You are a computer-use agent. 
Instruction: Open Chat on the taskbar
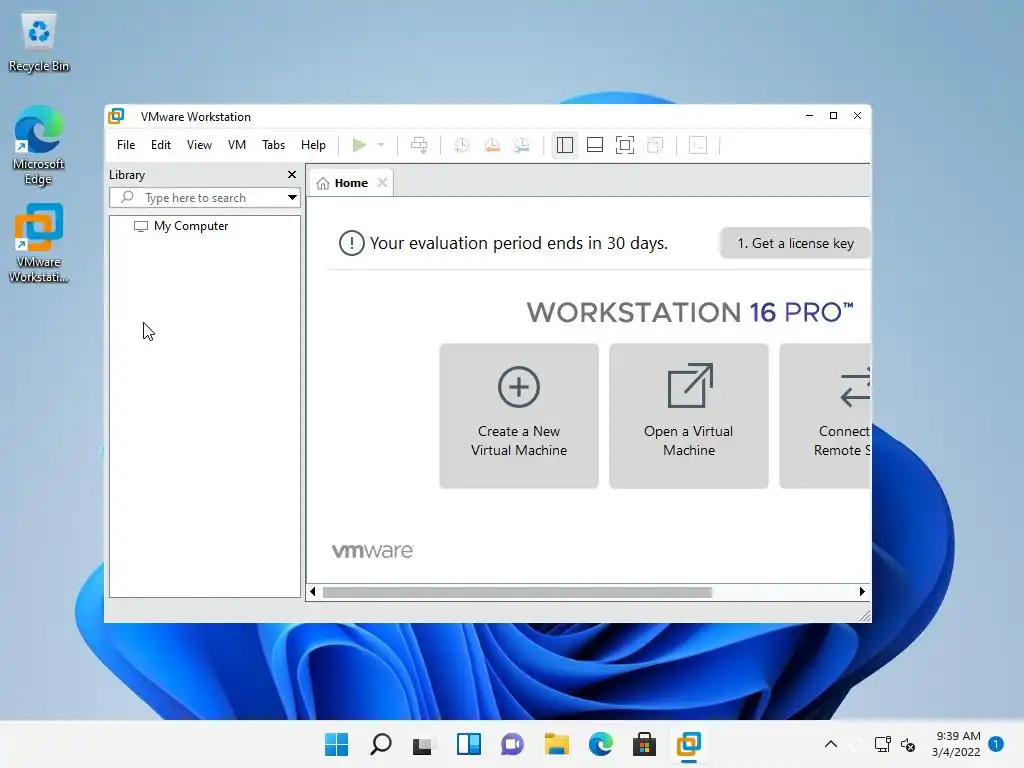click(x=513, y=744)
